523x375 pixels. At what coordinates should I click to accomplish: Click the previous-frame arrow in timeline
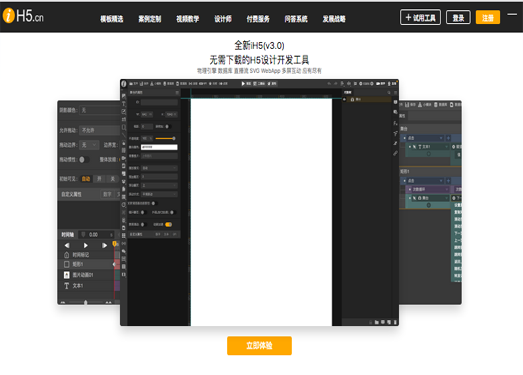67,246
